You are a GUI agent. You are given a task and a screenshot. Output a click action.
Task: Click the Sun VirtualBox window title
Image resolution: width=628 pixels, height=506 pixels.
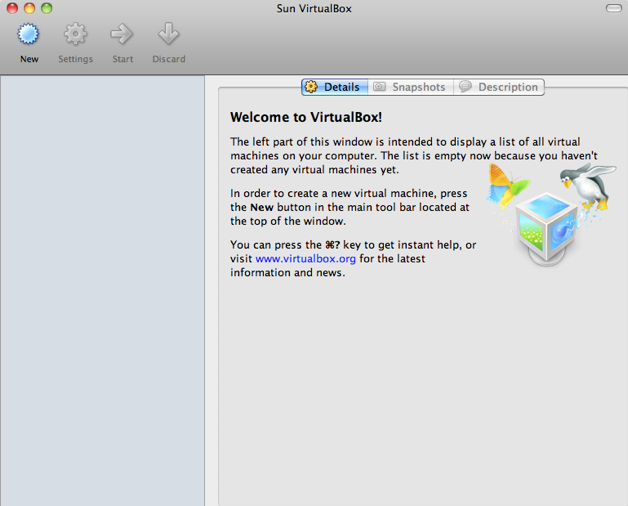[x=314, y=9]
